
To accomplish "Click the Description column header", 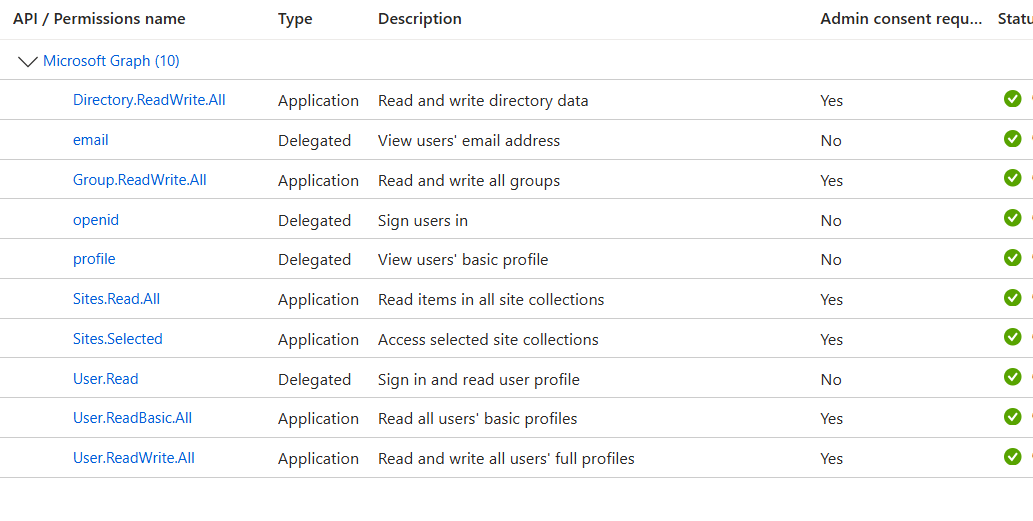I will click(420, 19).
